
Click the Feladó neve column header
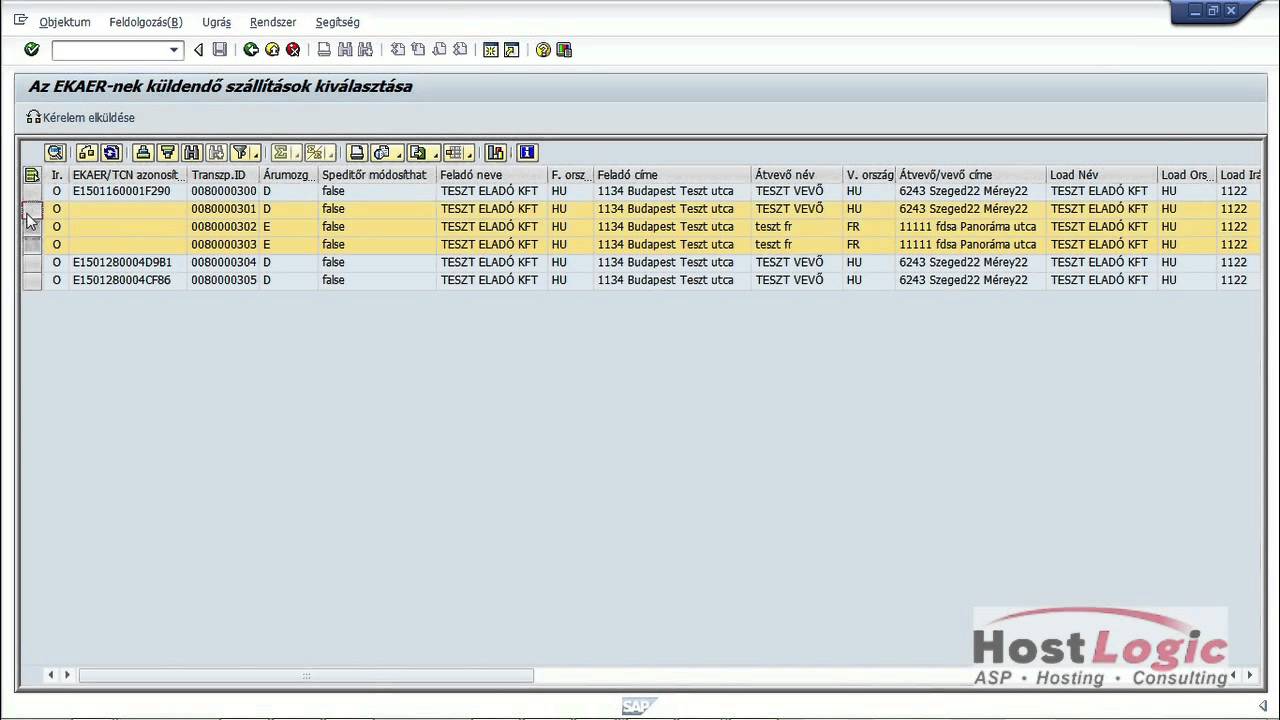492,175
